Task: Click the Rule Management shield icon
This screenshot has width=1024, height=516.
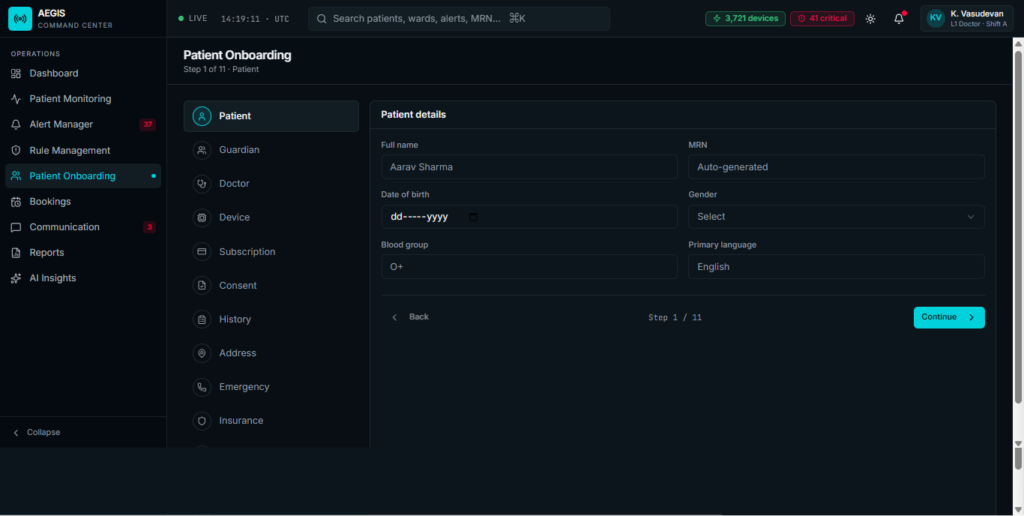Action: (x=16, y=150)
